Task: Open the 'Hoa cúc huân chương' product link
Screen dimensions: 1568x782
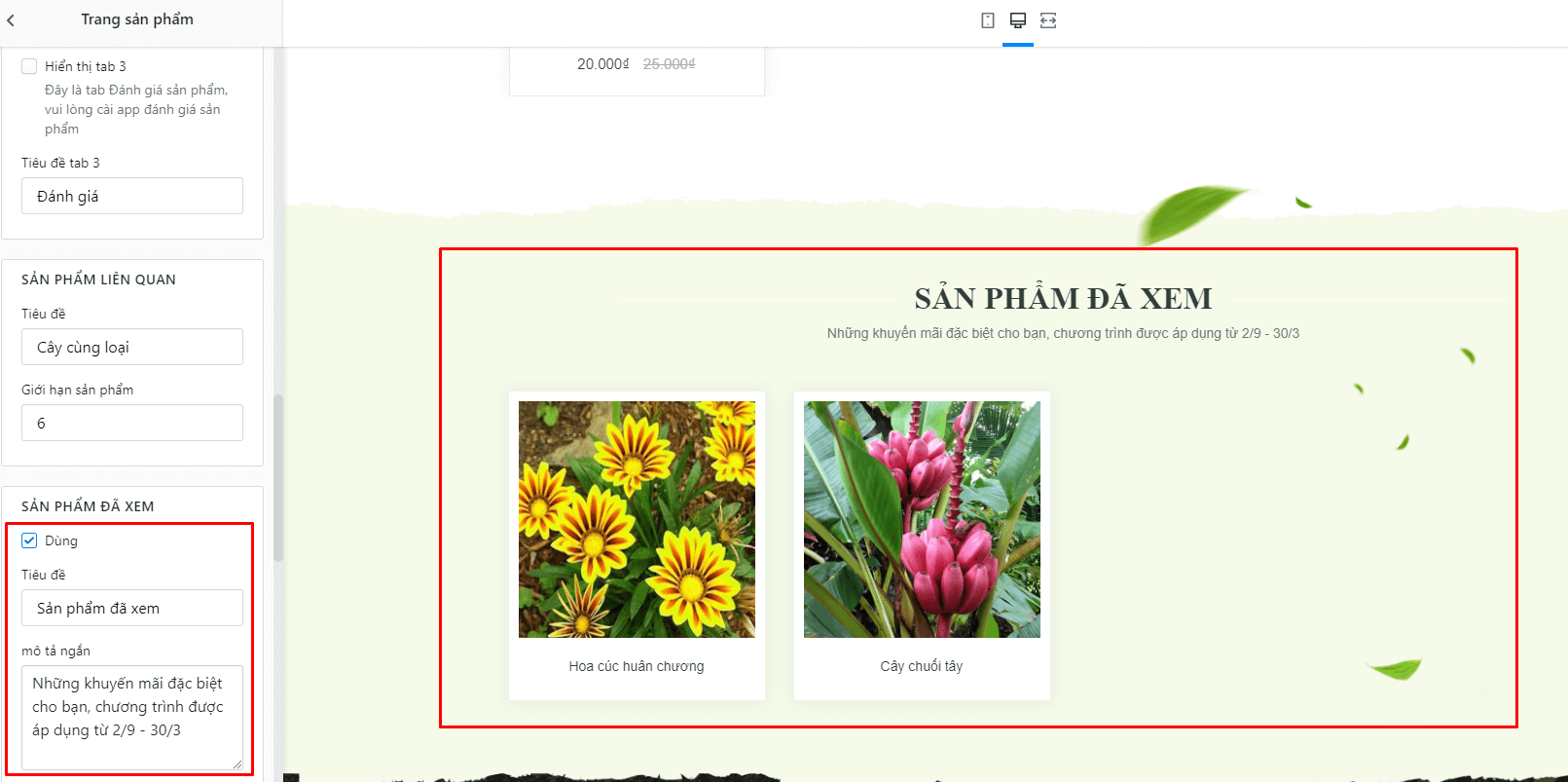Action: click(x=637, y=666)
